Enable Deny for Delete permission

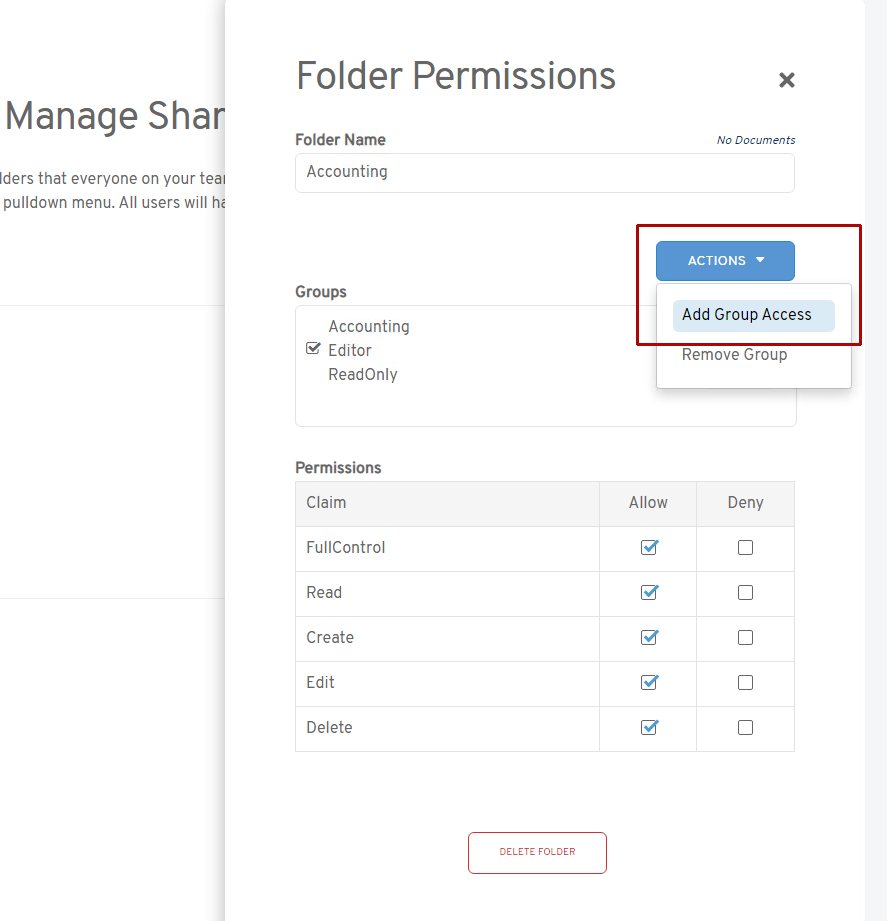click(745, 728)
